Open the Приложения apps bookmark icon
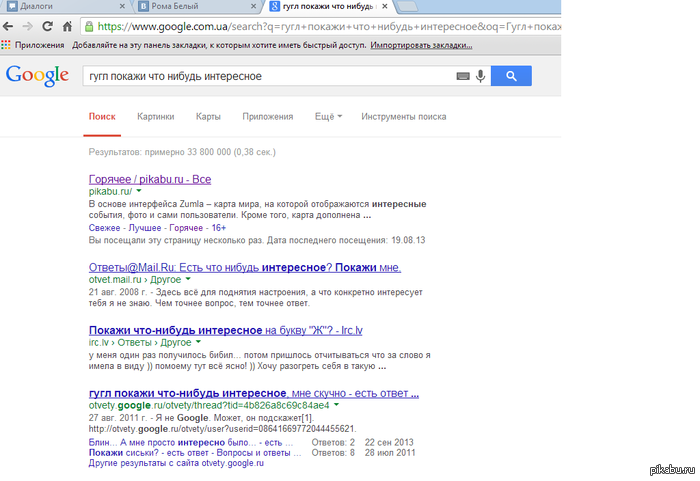The image size is (700, 481). tap(8, 45)
